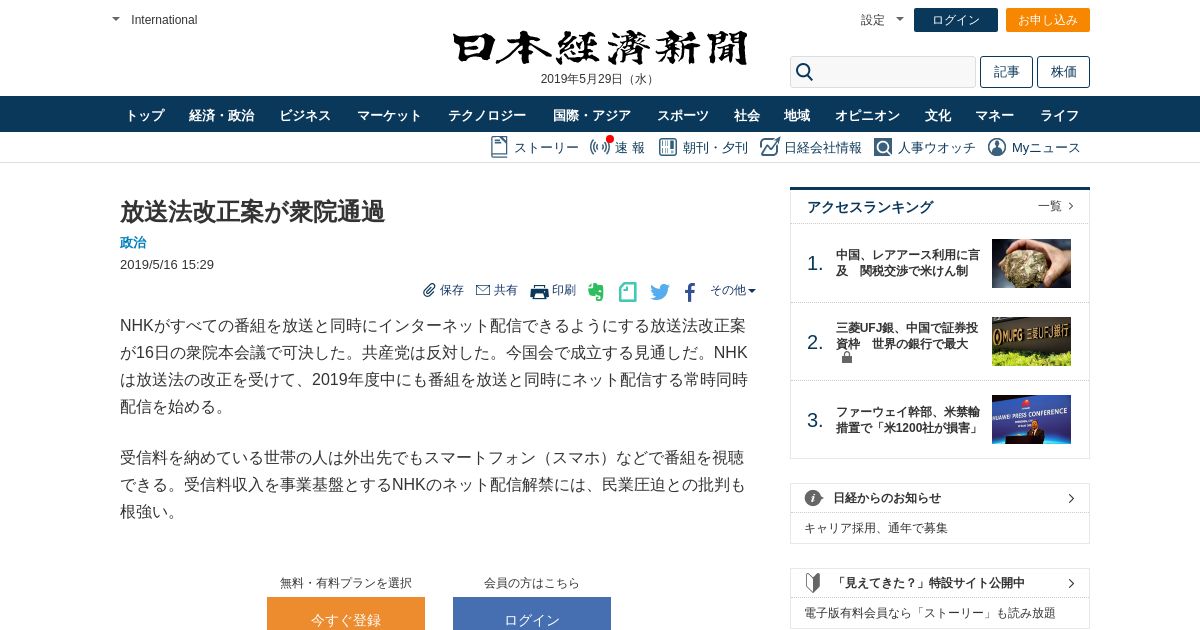
Task: Click the Myニュース person icon
Action: [x=997, y=147]
